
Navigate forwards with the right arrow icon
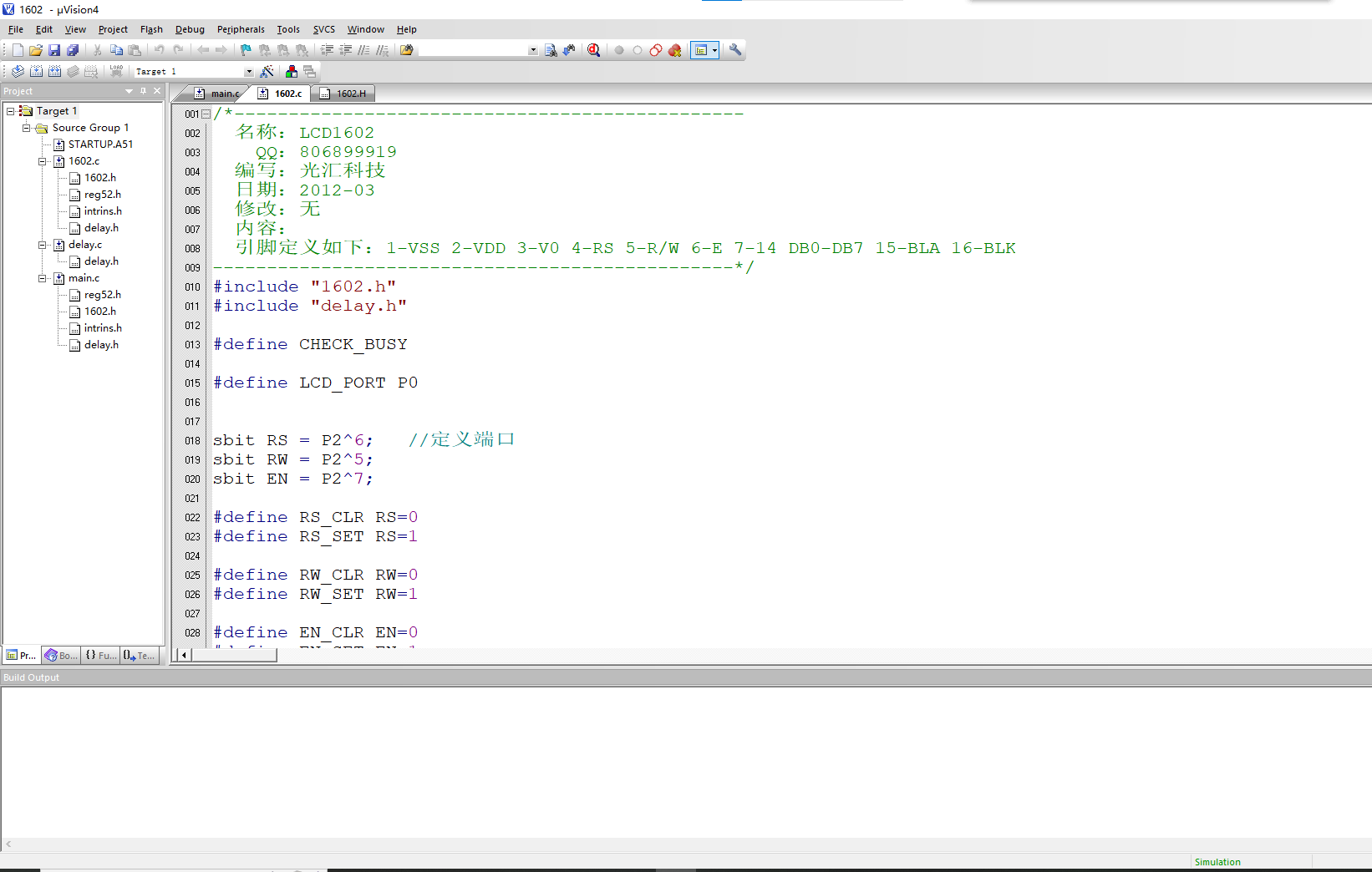(221, 50)
